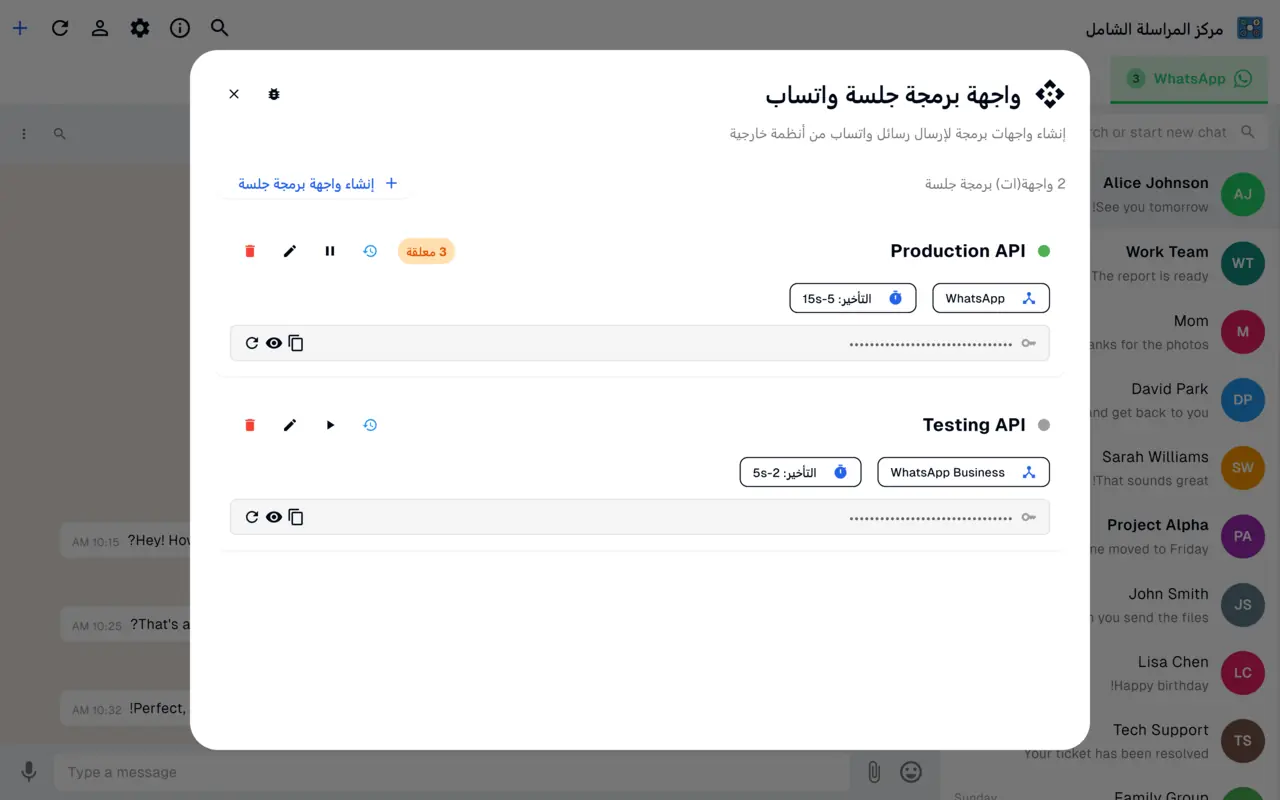Click the 2-5s delay chip
Screen dimensions: 1280x800
click(x=801, y=472)
